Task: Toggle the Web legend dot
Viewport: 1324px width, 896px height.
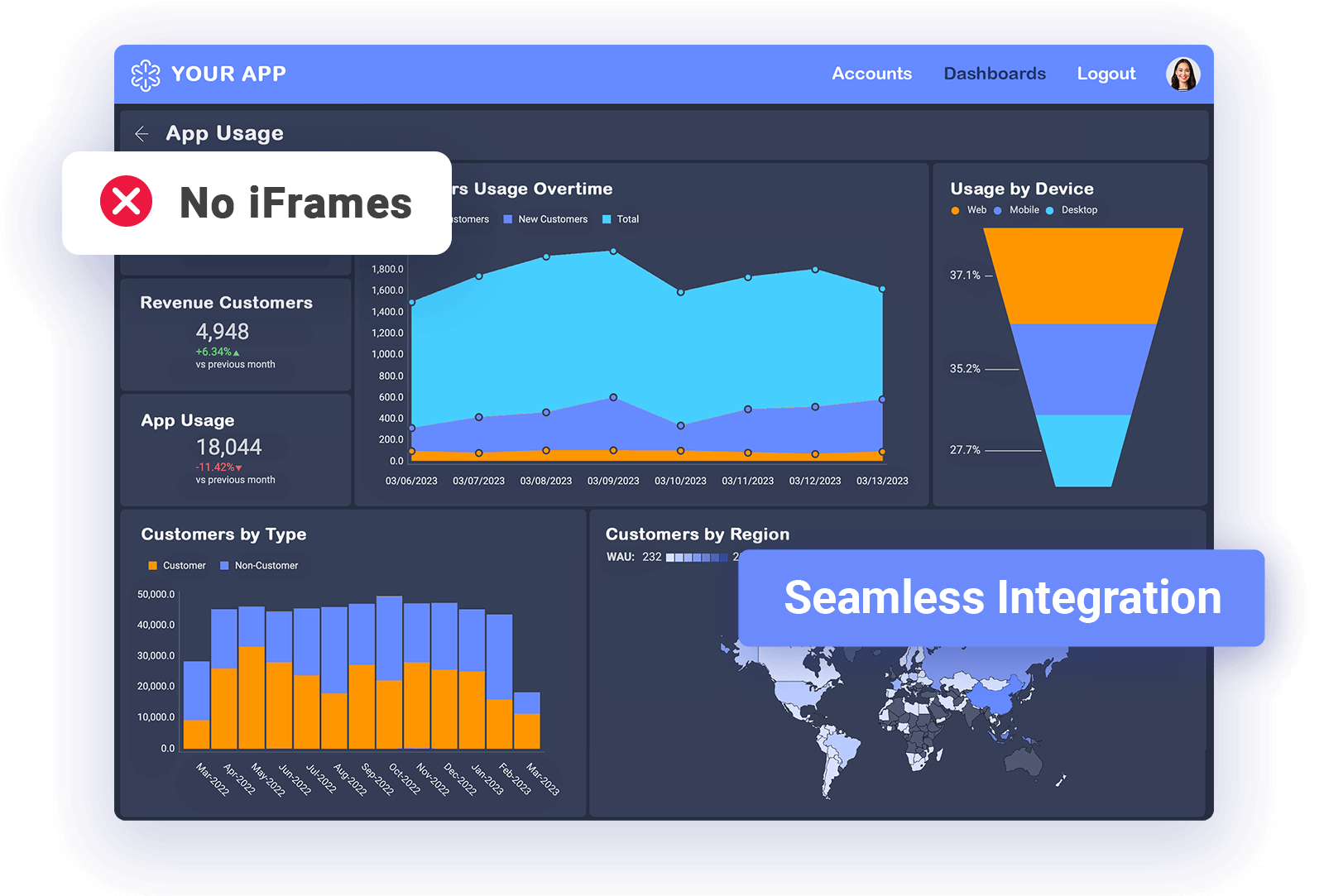Action: click(x=955, y=210)
